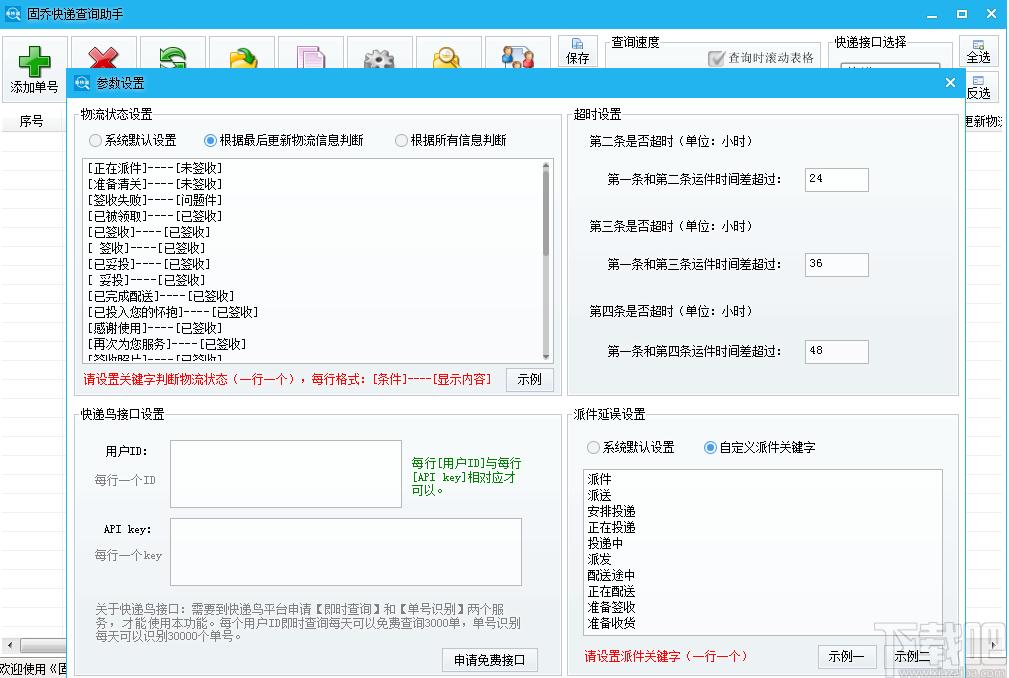
Task: Click main window horizontal scrollbar left arrow
Action: pyautogui.click(x=9, y=645)
